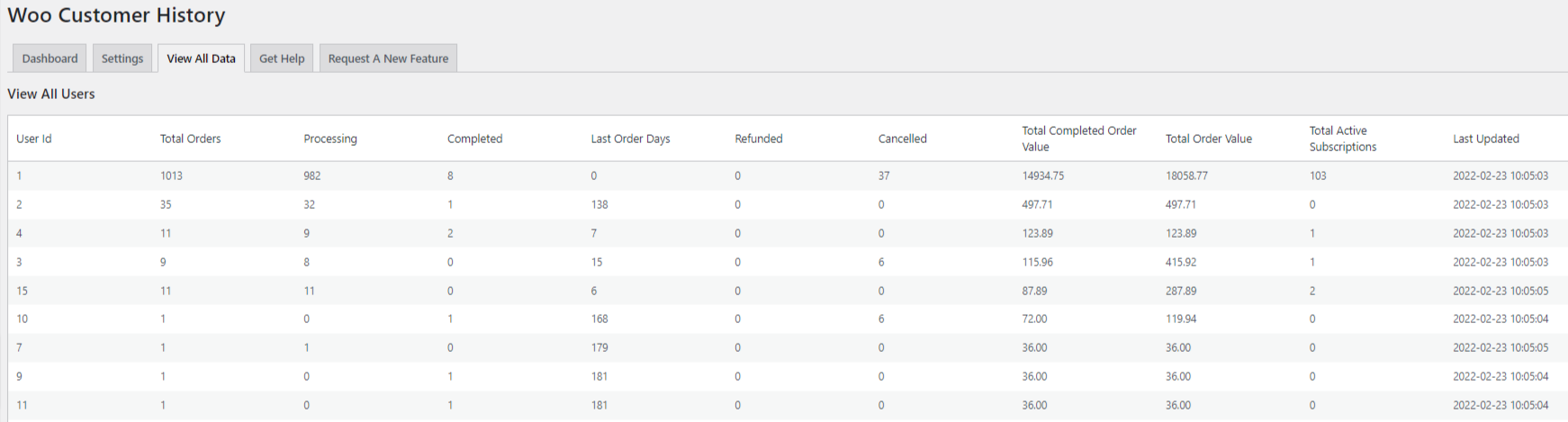The height and width of the screenshot is (422, 1568).
Task: Open user Id 7 link
Action: (19, 347)
